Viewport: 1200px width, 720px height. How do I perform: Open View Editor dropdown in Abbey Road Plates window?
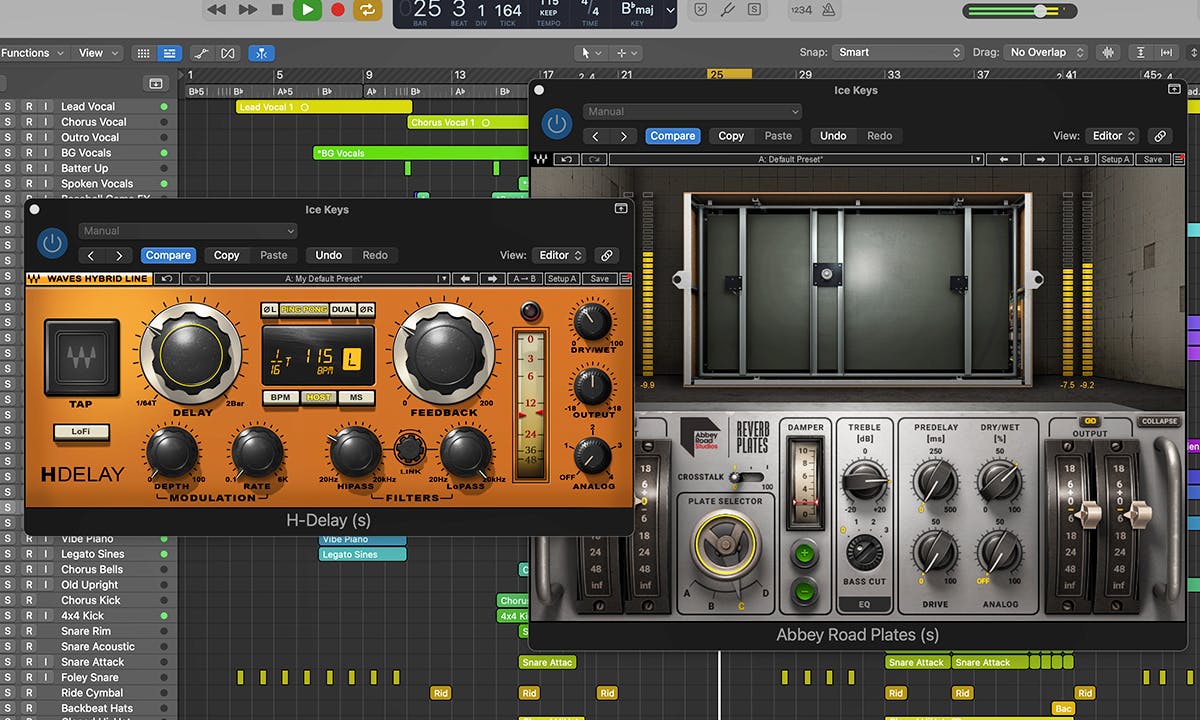(1114, 136)
